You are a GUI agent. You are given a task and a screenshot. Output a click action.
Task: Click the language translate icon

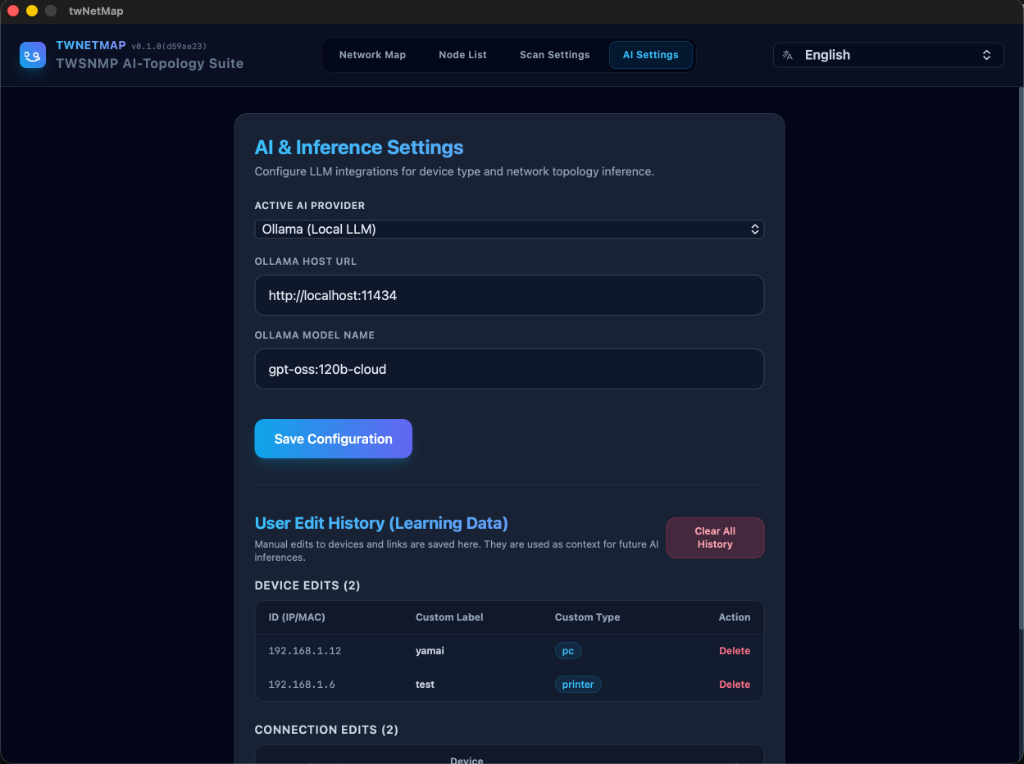(x=788, y=56)
